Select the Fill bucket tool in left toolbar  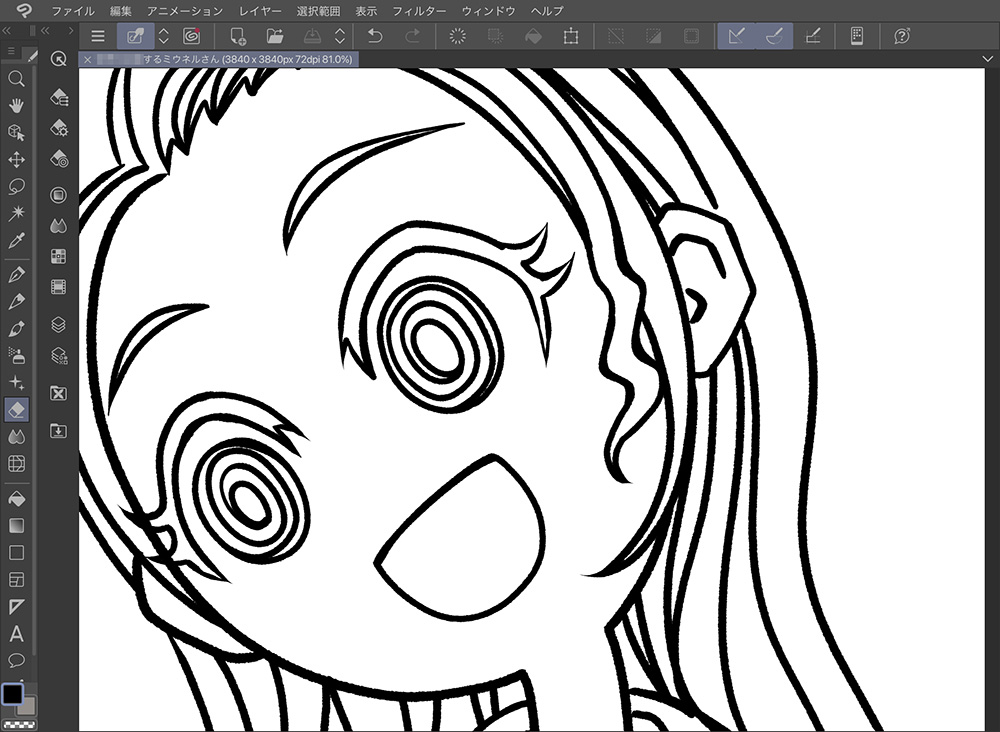click(x=17, y=498)
